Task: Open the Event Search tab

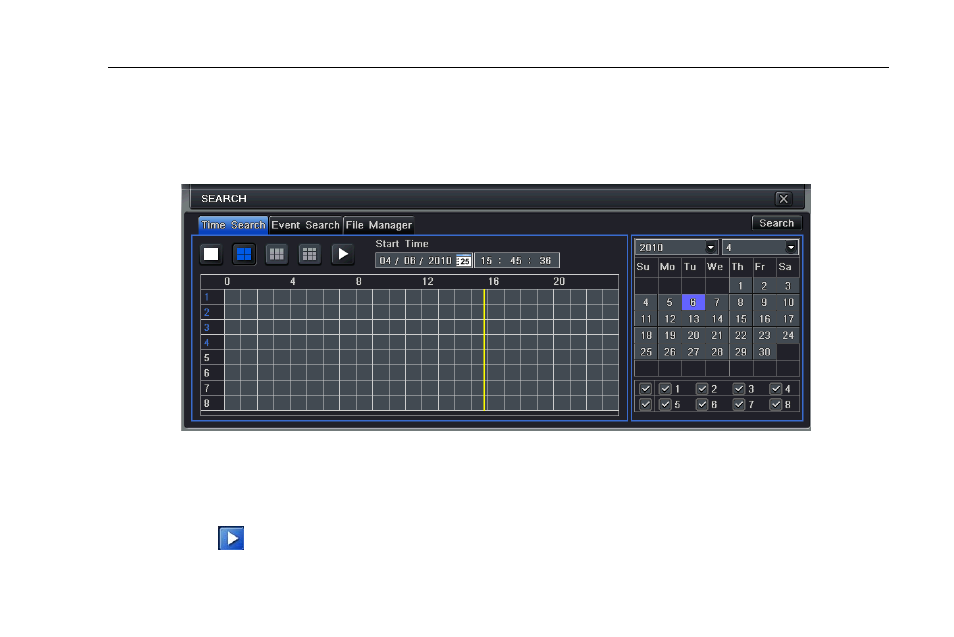Action: point(305,225)
